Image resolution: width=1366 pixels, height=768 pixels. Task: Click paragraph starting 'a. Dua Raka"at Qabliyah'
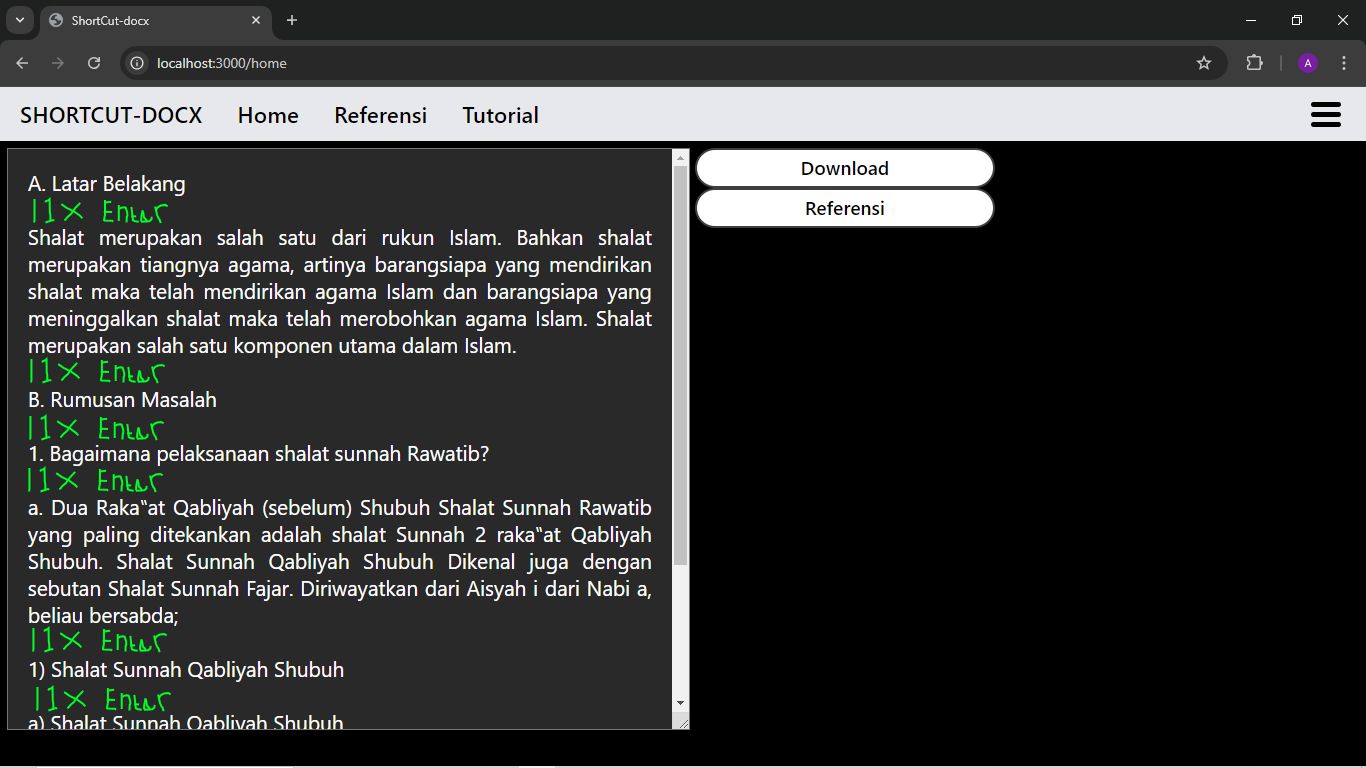click(340, 562)
